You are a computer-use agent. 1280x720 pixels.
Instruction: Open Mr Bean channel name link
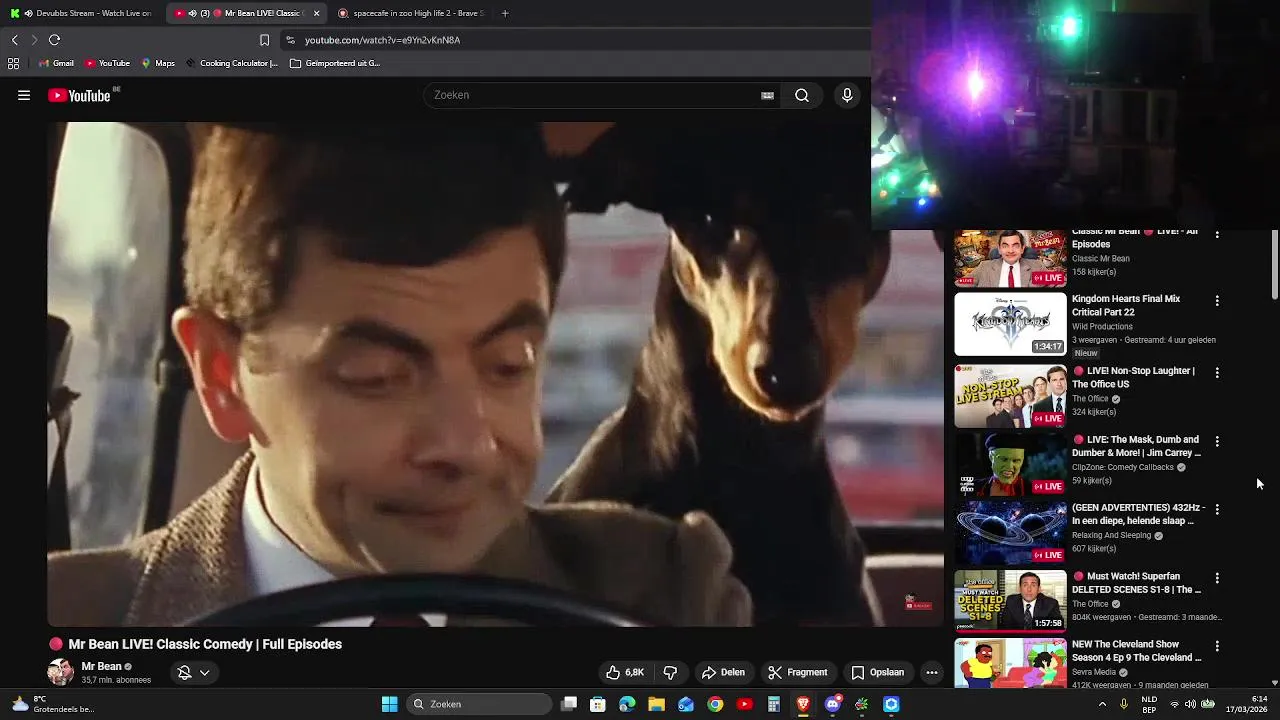coord(101,666)
